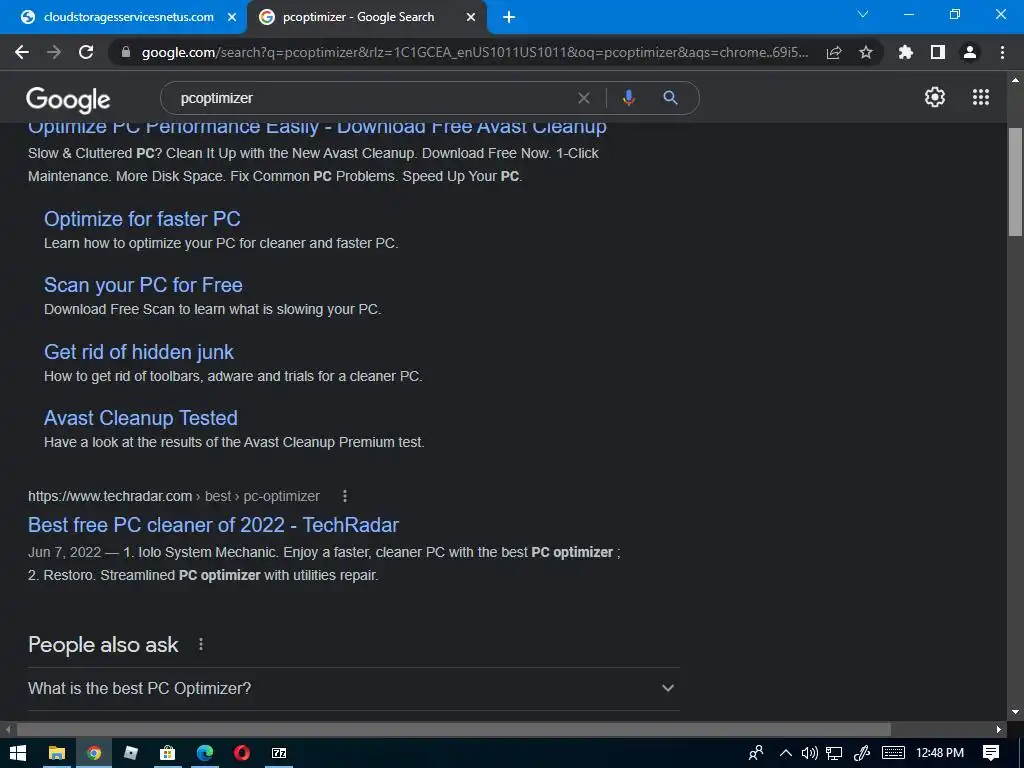Go back to previous page
Viewport: 1024px width, 768px height.
point(22,52)
